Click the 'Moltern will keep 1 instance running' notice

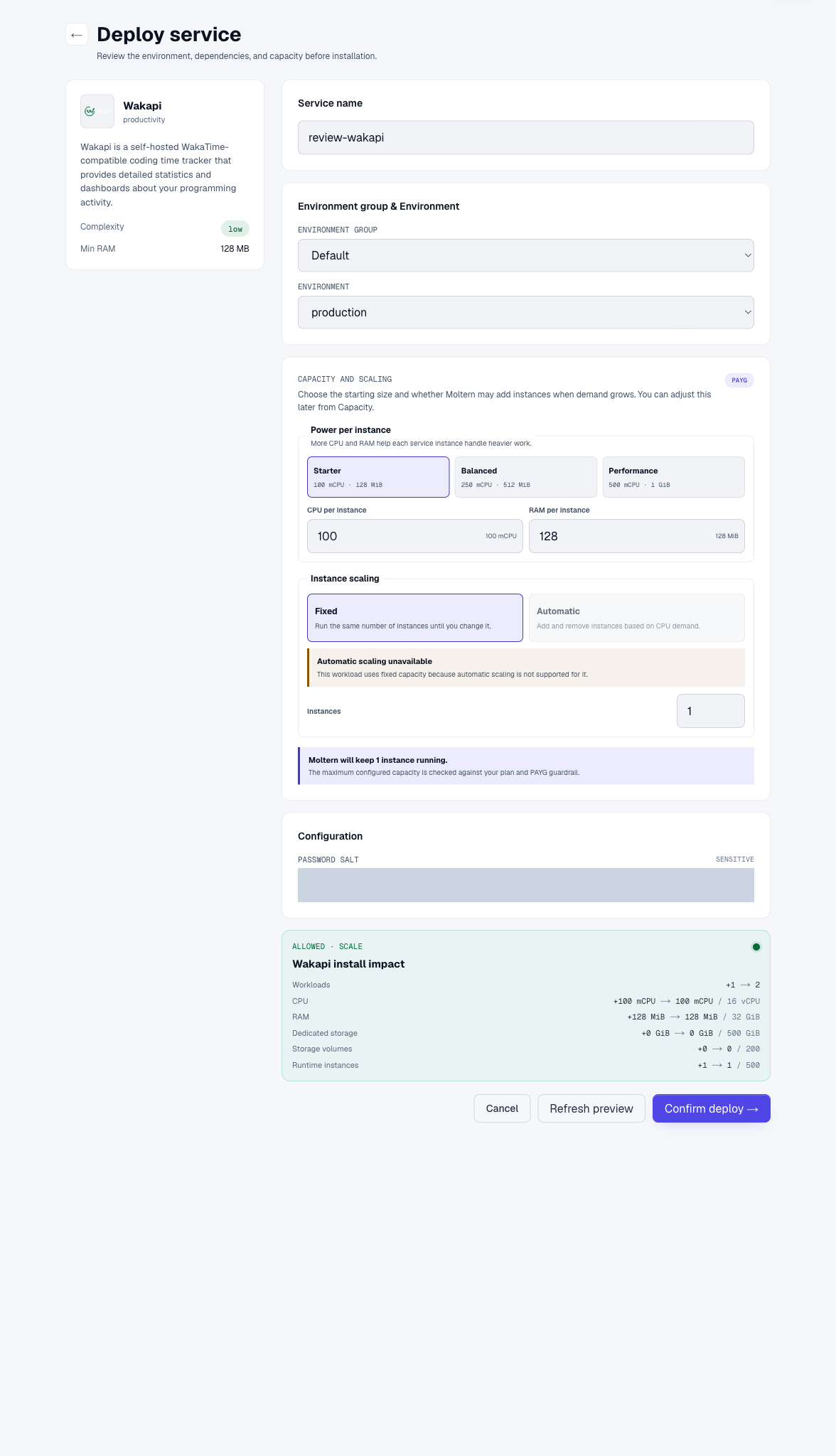click(526, 766)
